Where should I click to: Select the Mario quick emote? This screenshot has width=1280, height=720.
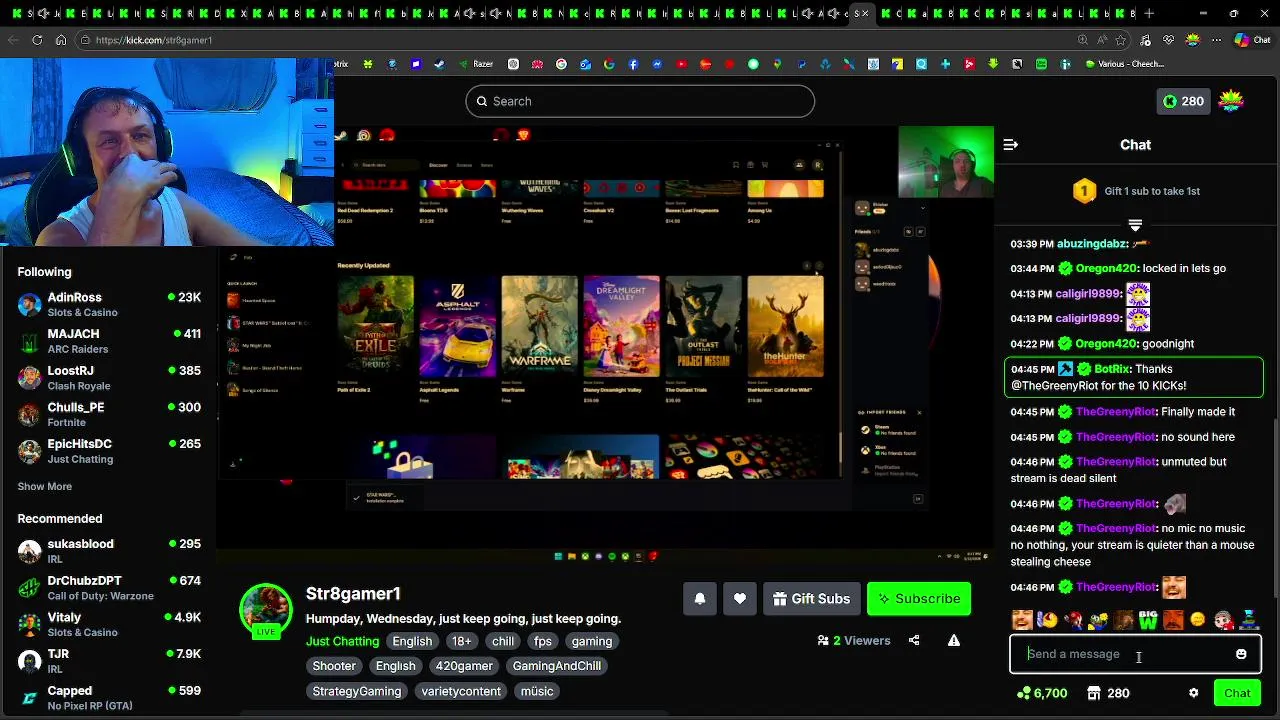[x=1072, y=621]
